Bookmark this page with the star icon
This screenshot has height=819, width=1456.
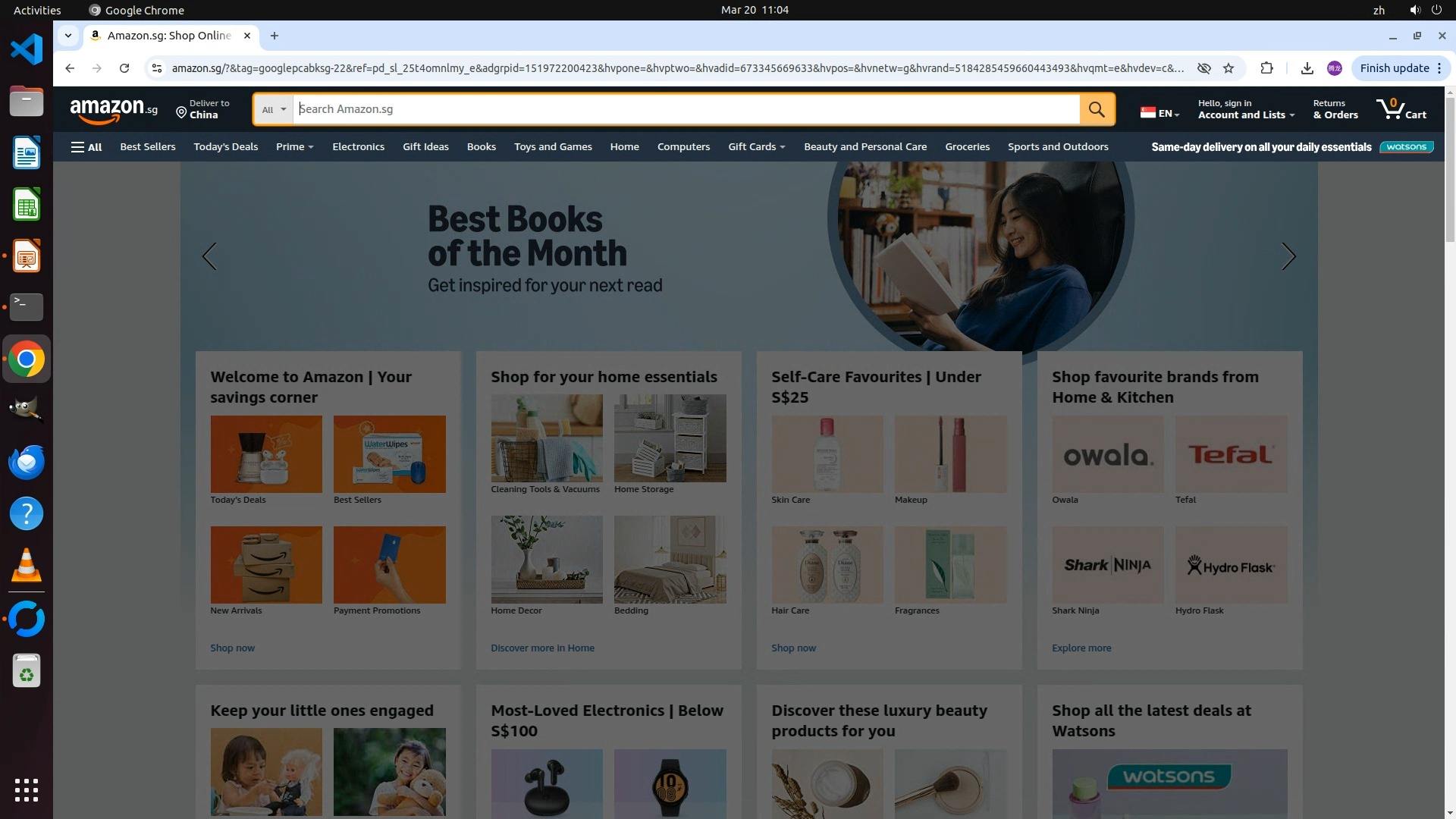(x=1228, y=68)
